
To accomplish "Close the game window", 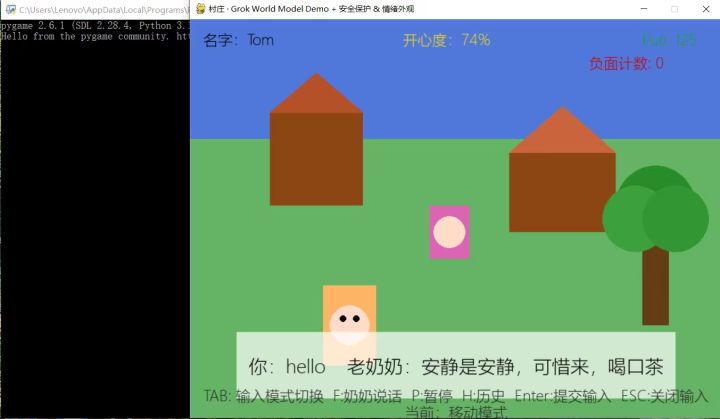I will click(x=706, y=9).
